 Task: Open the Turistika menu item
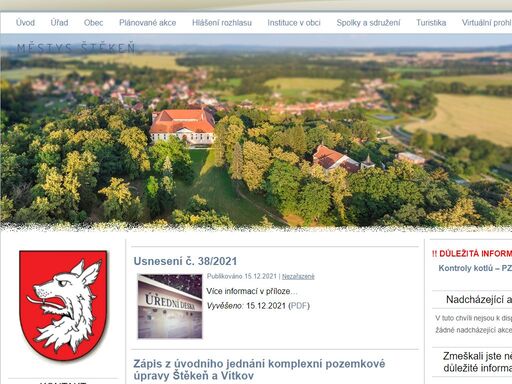(431, 23)
